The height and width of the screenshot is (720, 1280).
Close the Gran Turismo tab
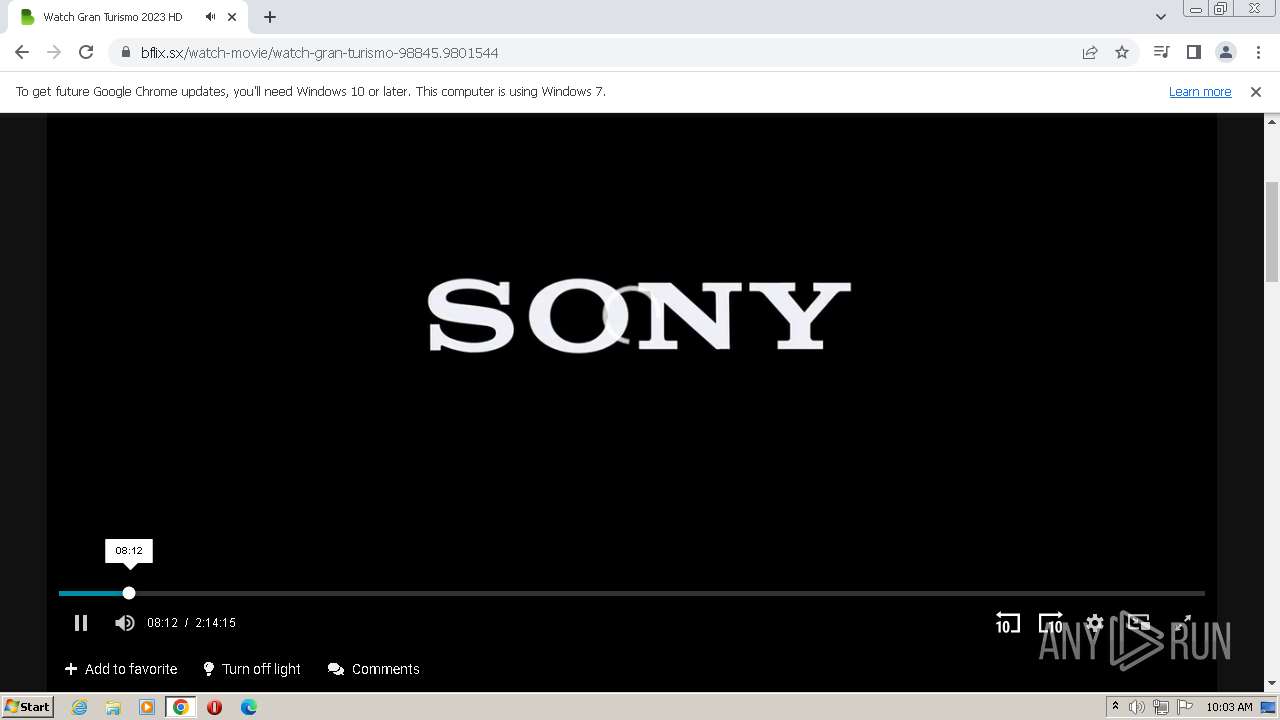(232, 17)
